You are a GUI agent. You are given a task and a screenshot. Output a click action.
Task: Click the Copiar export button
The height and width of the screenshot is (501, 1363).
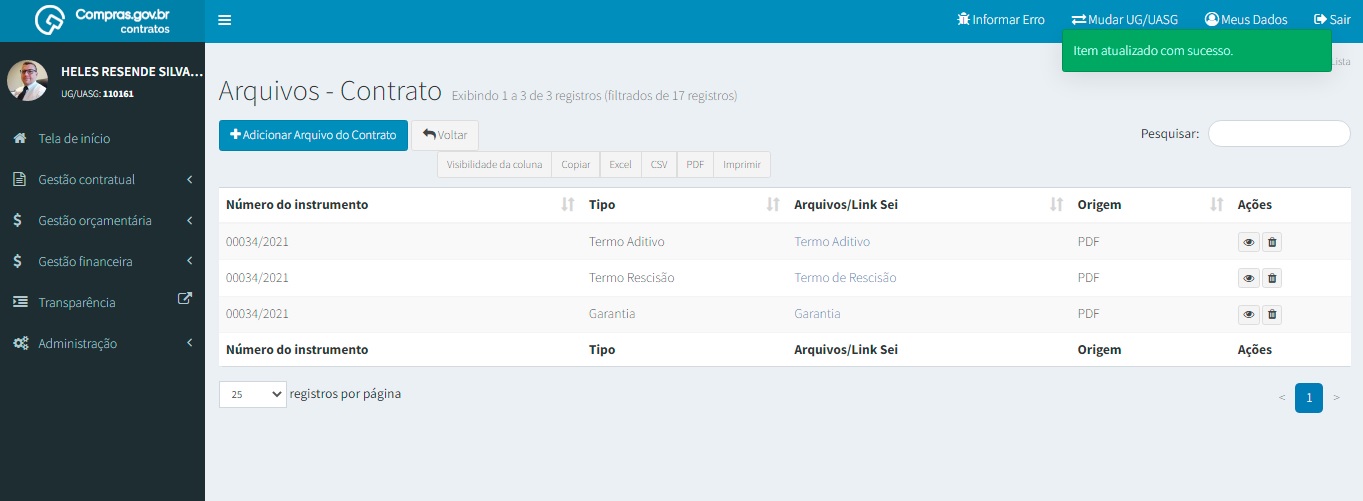[x=575, y=164]
